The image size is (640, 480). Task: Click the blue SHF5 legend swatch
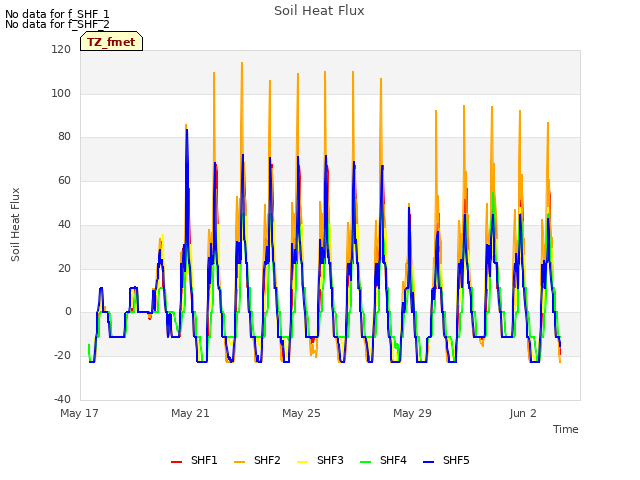click(x=429, y=462)
